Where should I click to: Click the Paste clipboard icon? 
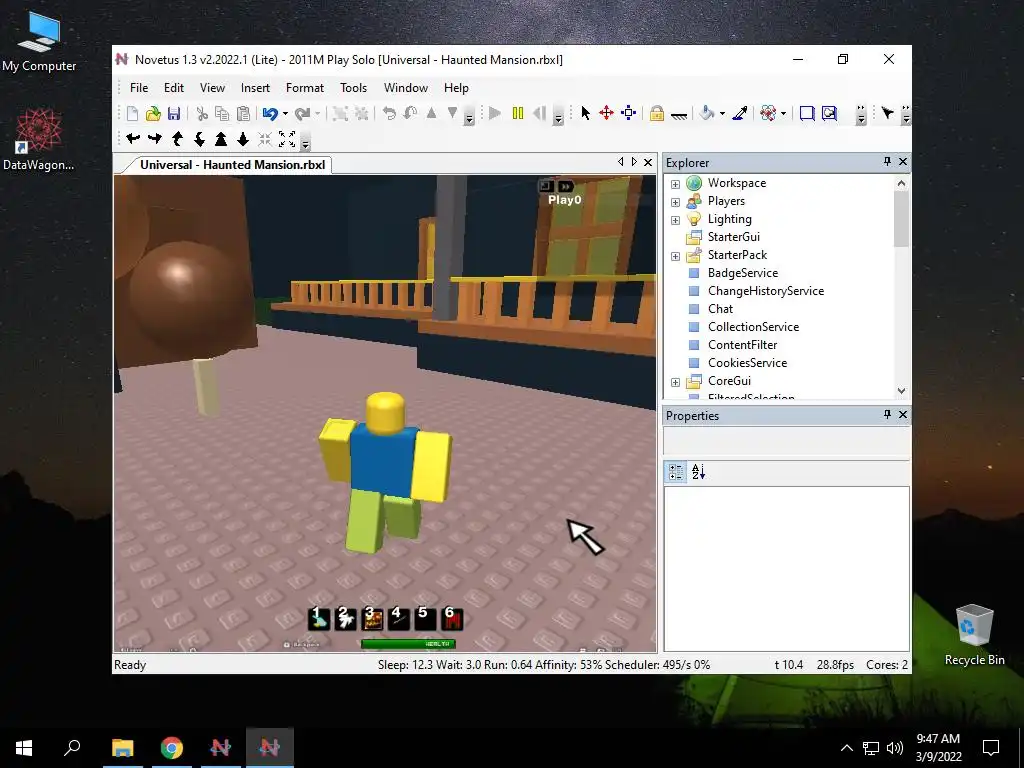click(x=243, y=114)
